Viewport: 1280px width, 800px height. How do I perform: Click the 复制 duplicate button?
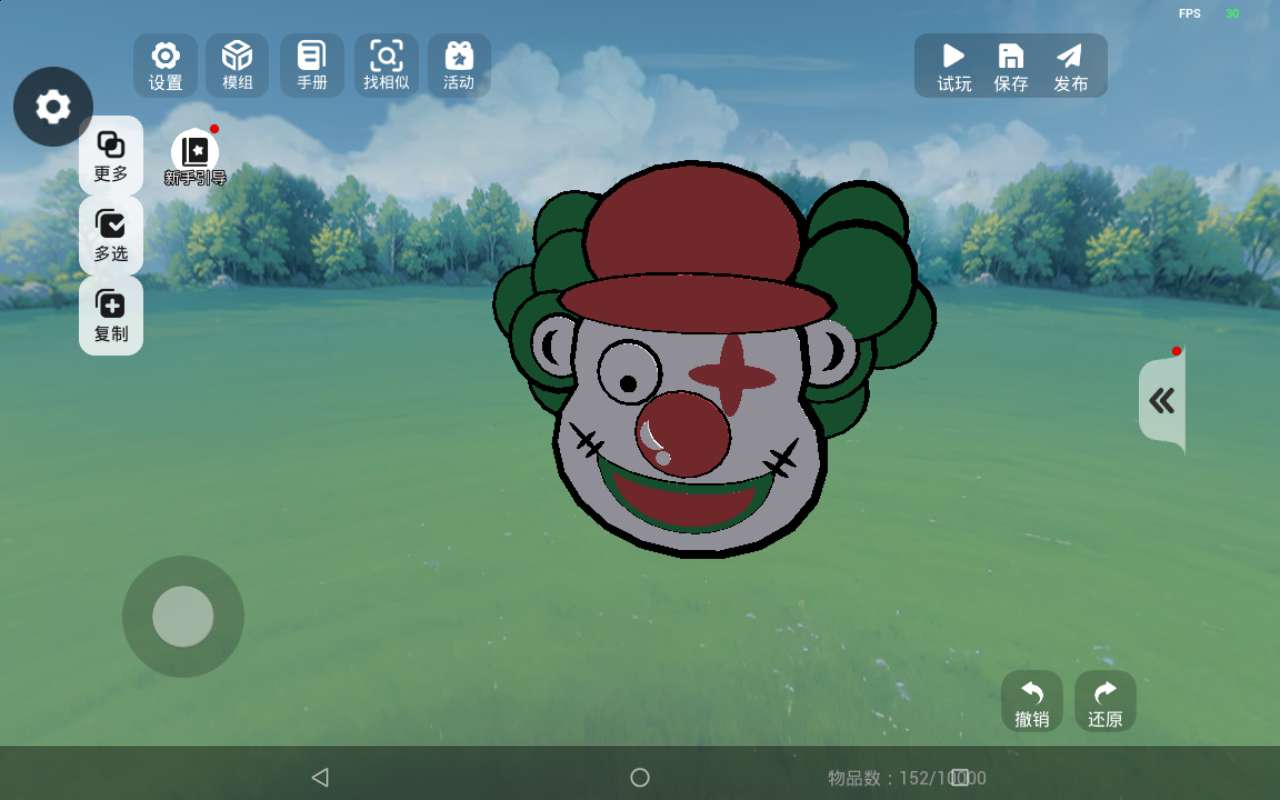[111, 316]
